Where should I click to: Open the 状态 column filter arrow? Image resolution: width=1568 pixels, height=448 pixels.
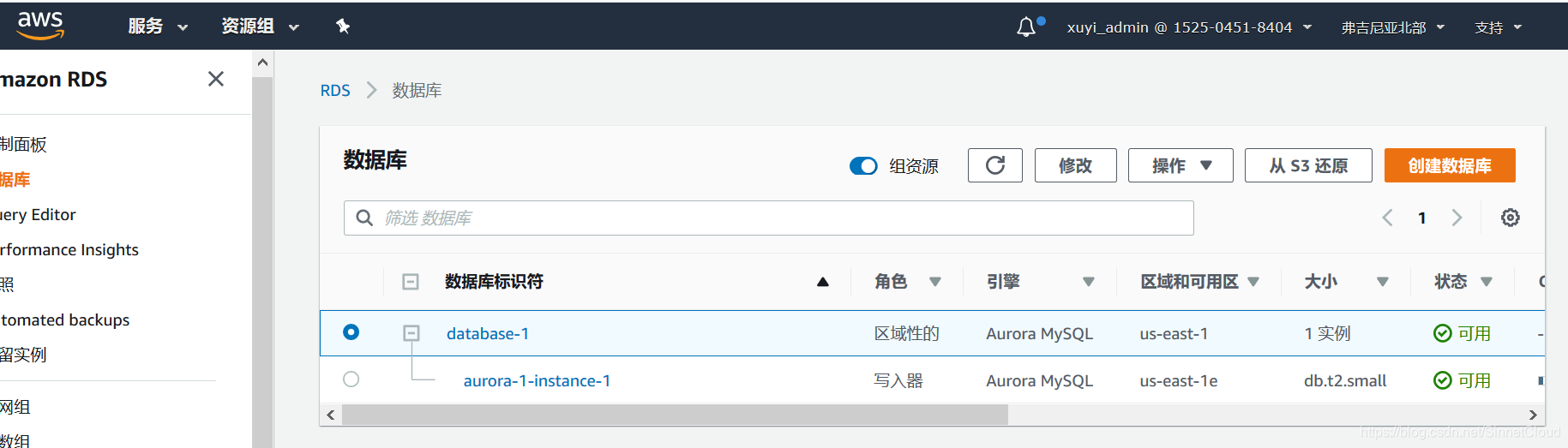point(1487,282)
